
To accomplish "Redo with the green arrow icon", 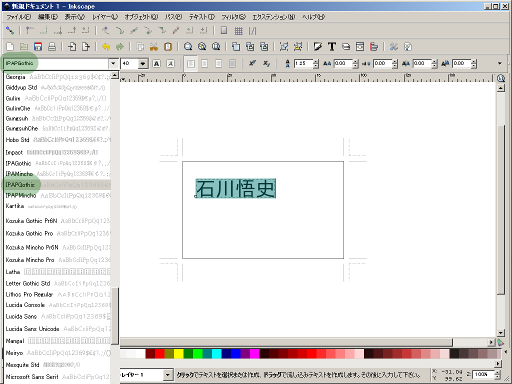I will [120, 47].
